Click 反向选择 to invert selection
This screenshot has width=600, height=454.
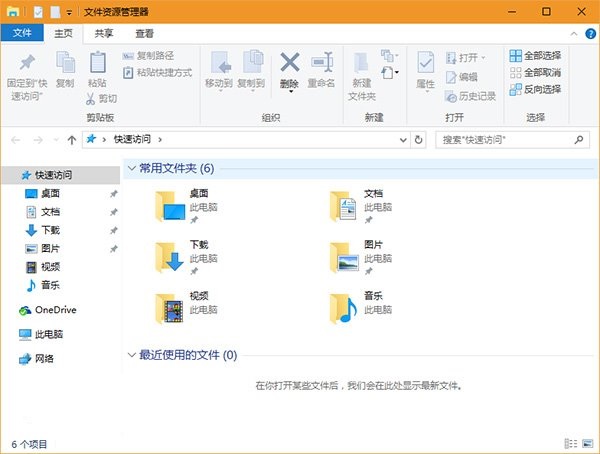coord(535,90)
